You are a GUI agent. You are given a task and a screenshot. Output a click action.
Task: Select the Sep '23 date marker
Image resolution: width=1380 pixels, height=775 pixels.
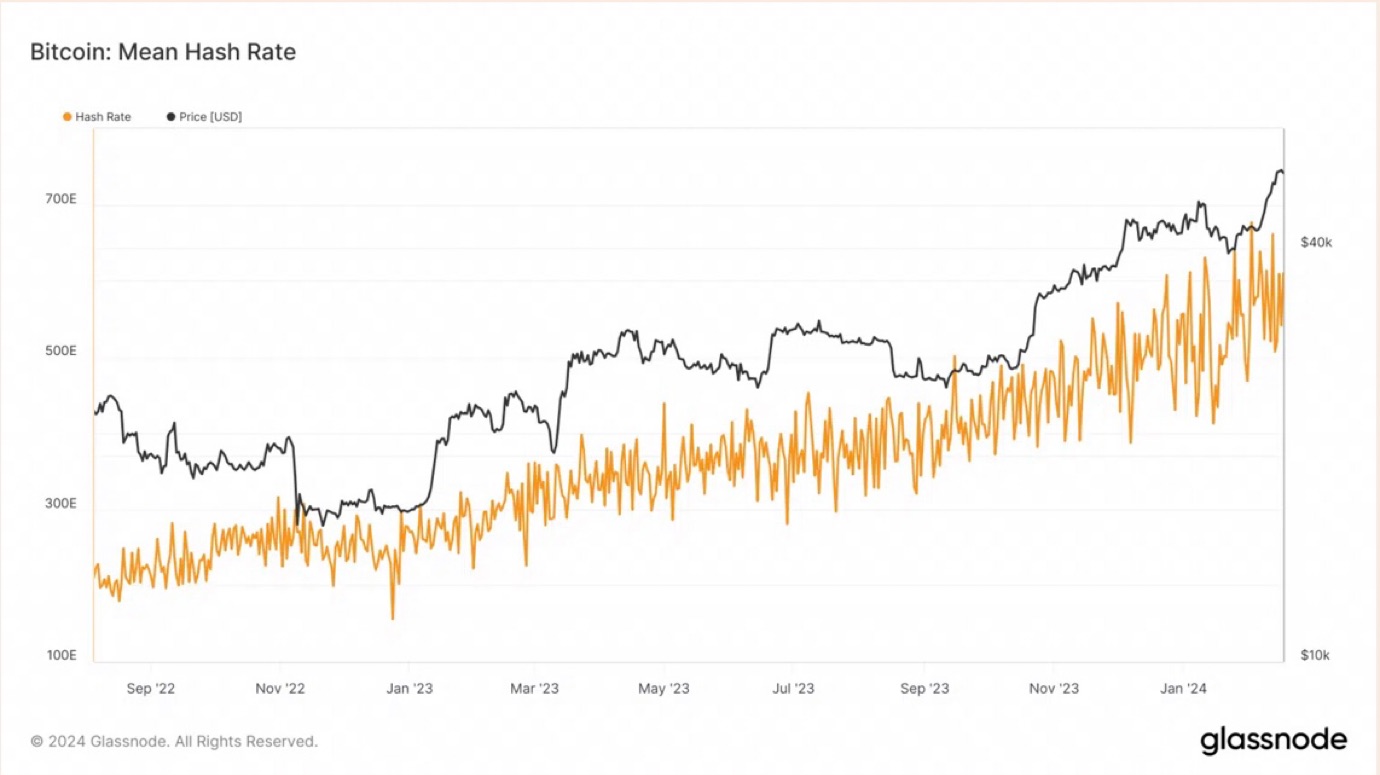pyautogui.click(x=924, y=688)
